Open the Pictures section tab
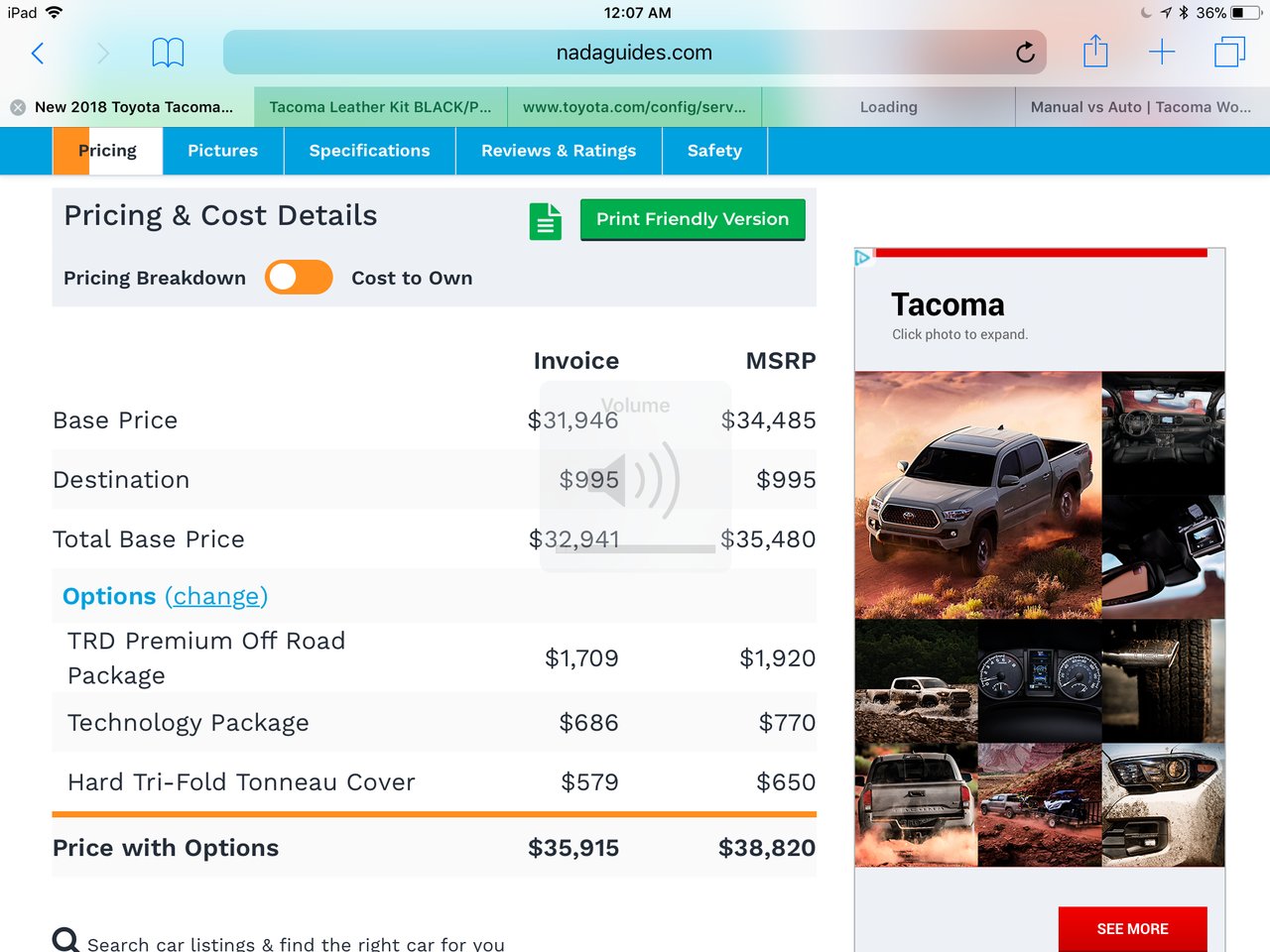 coord(223,151)
